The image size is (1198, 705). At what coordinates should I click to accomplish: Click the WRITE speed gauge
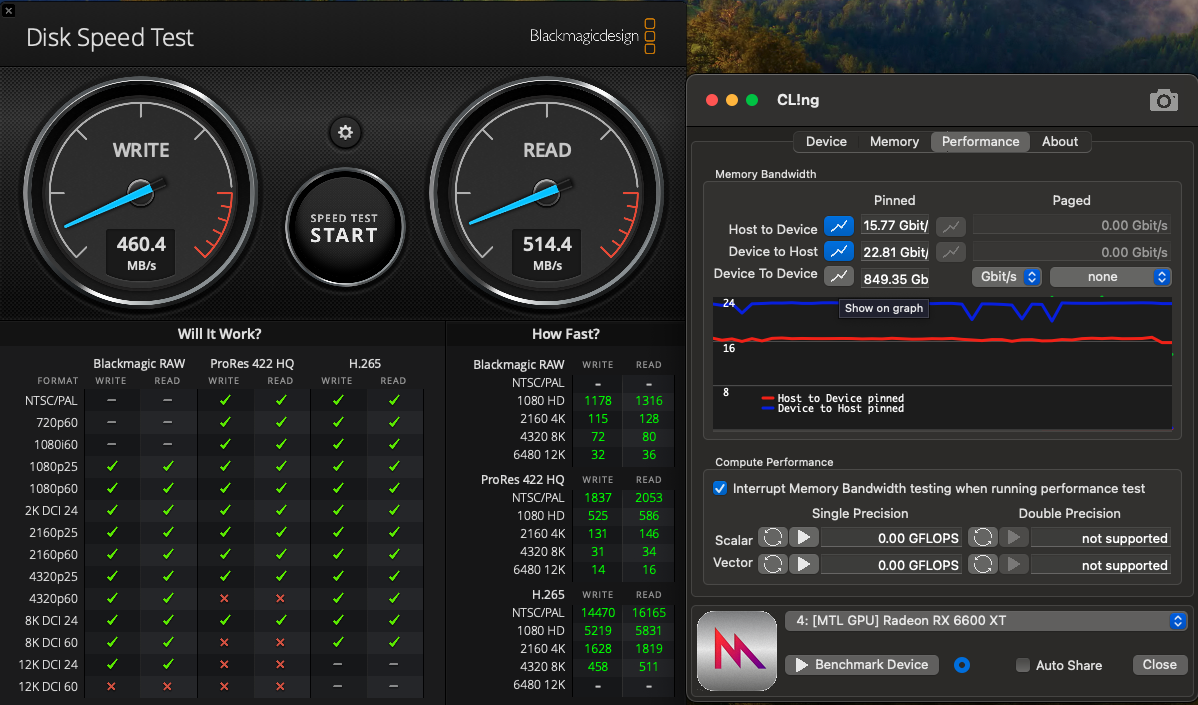click(141, 191)
